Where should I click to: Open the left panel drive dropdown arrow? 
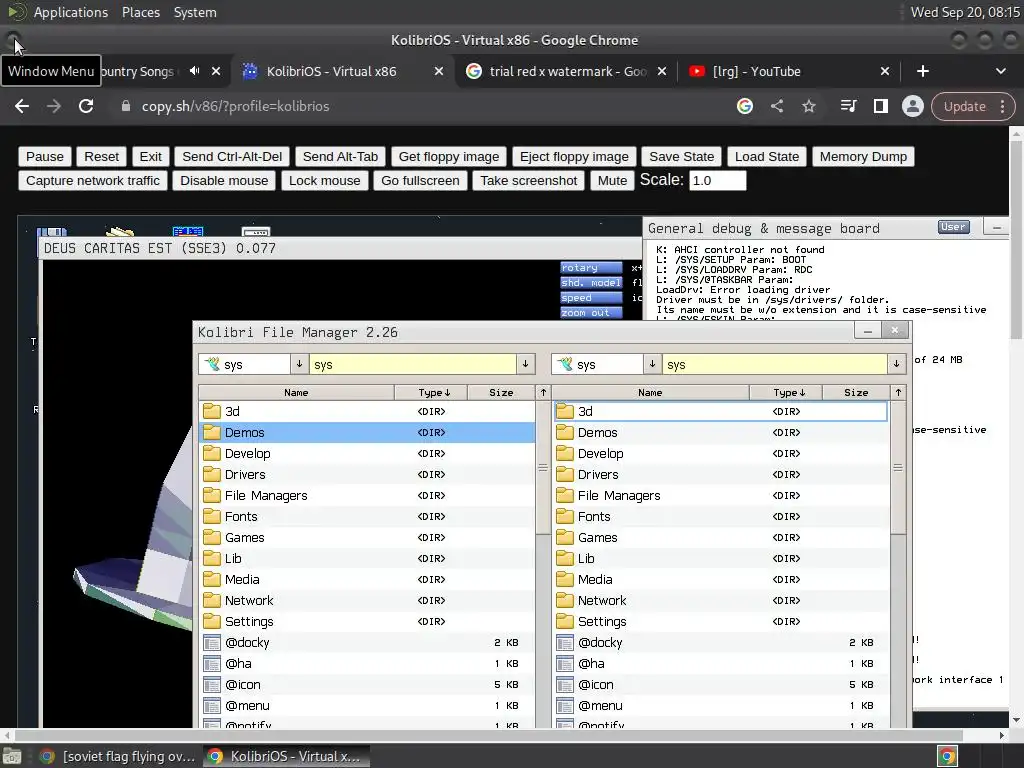299,364
